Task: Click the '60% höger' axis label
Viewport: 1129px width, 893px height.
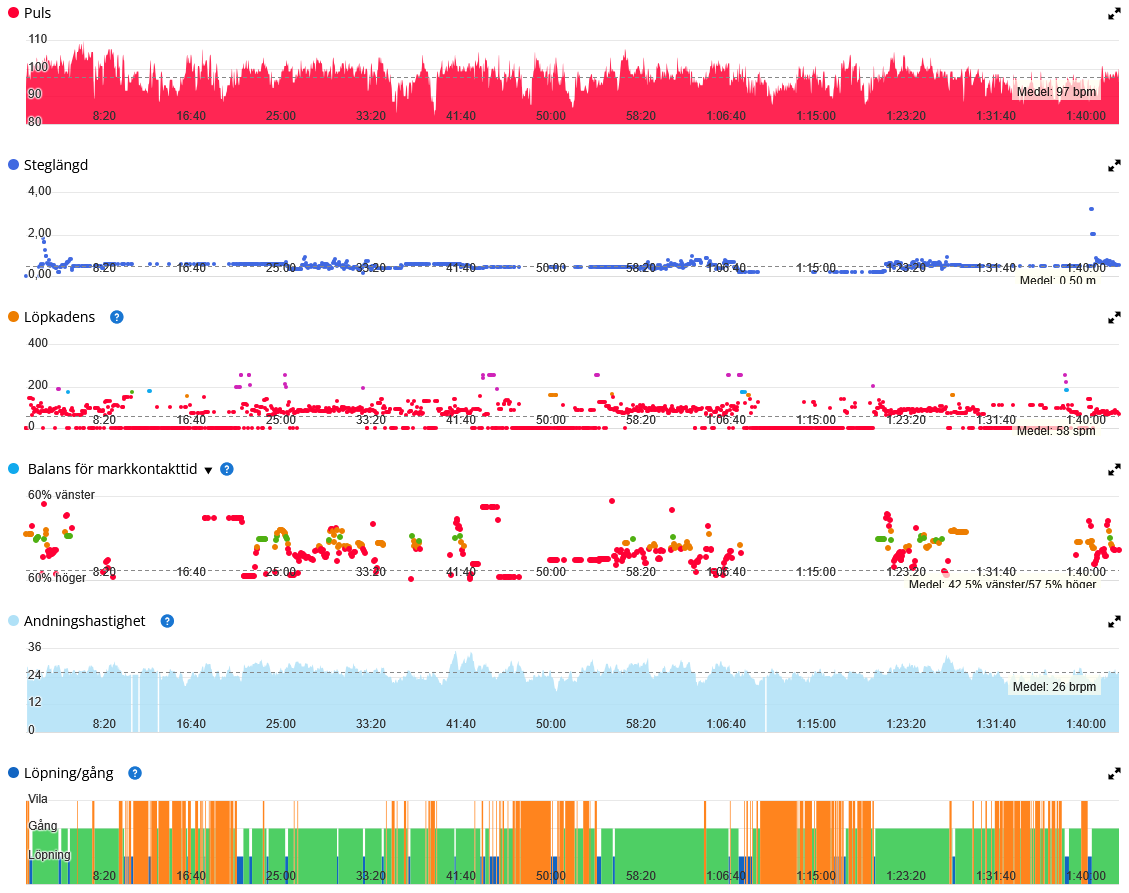Action: pos(57,578)
